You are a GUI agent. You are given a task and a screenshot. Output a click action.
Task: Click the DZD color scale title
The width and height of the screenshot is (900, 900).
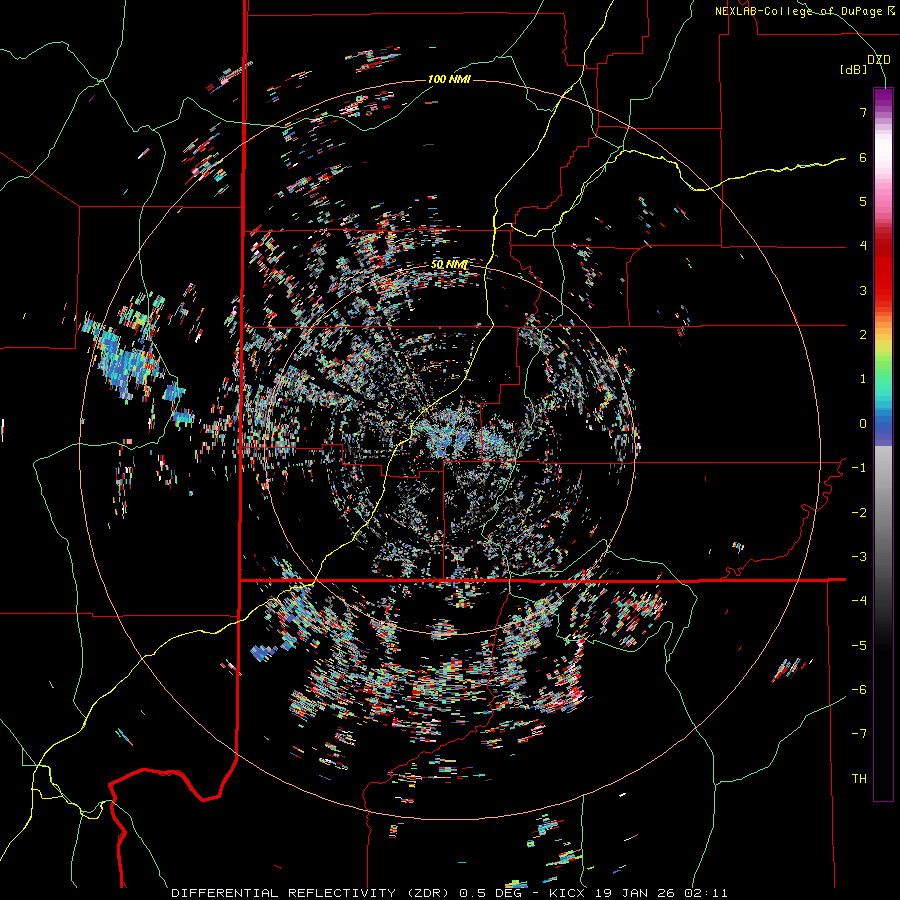point(878,60)
